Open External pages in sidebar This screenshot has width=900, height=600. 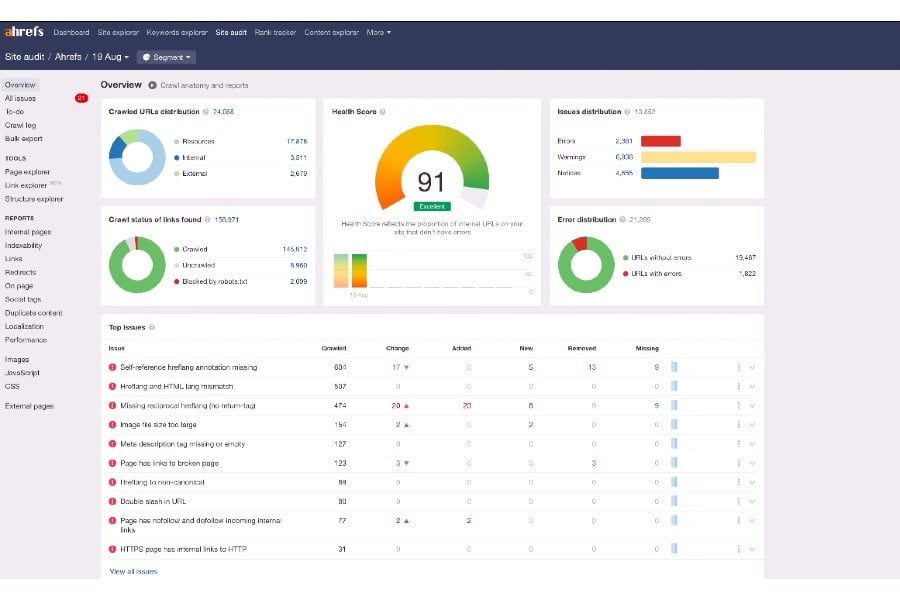point(29,406)
